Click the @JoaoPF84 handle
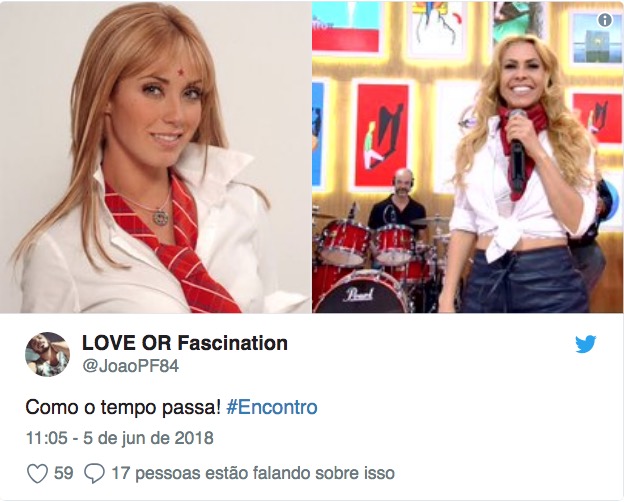The width and height of the screenshot is (624, 502). click(131, 366)
